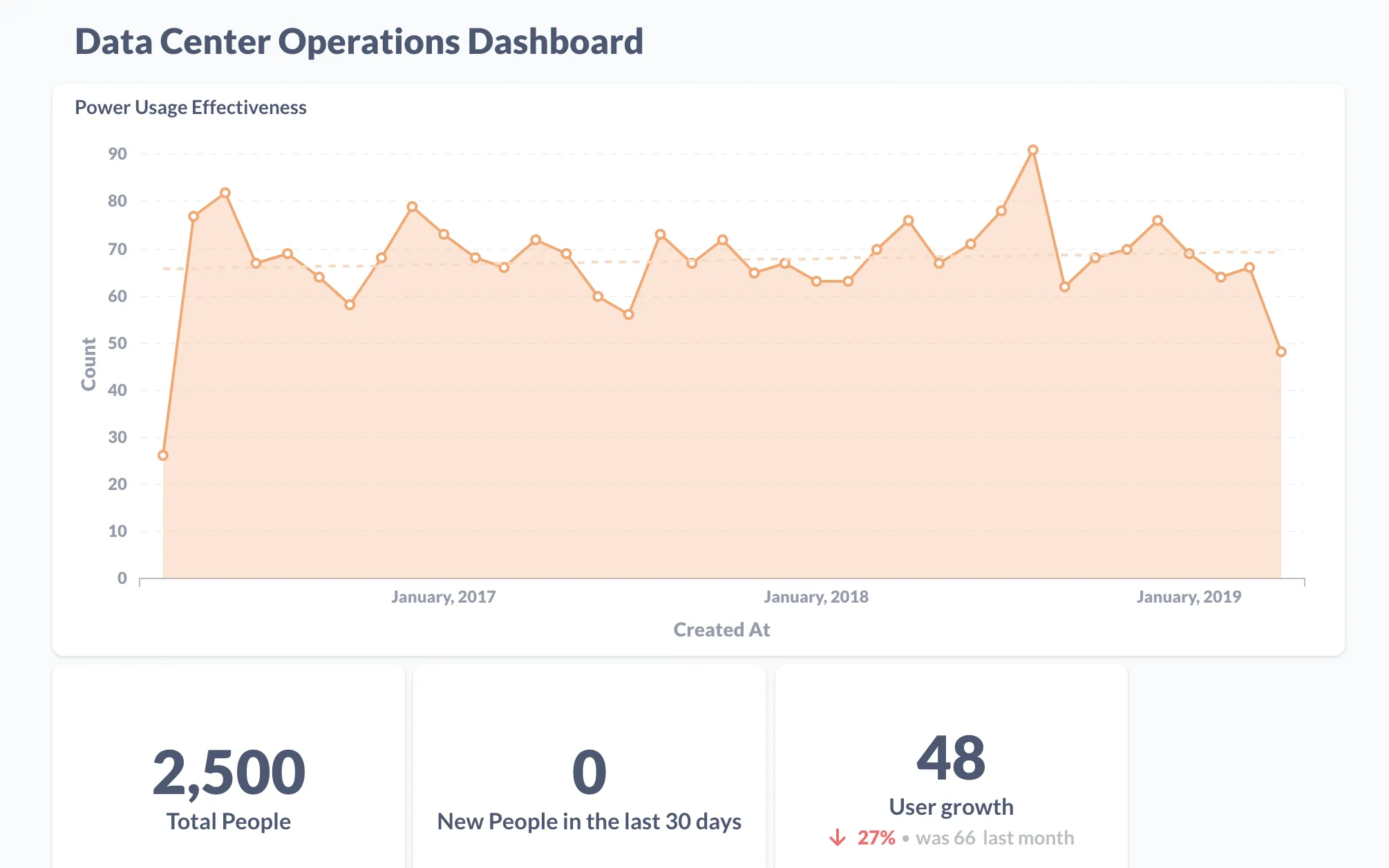Click the User growth value 48
This screenshot has height=868, width=1389.
tap(951, 758)
